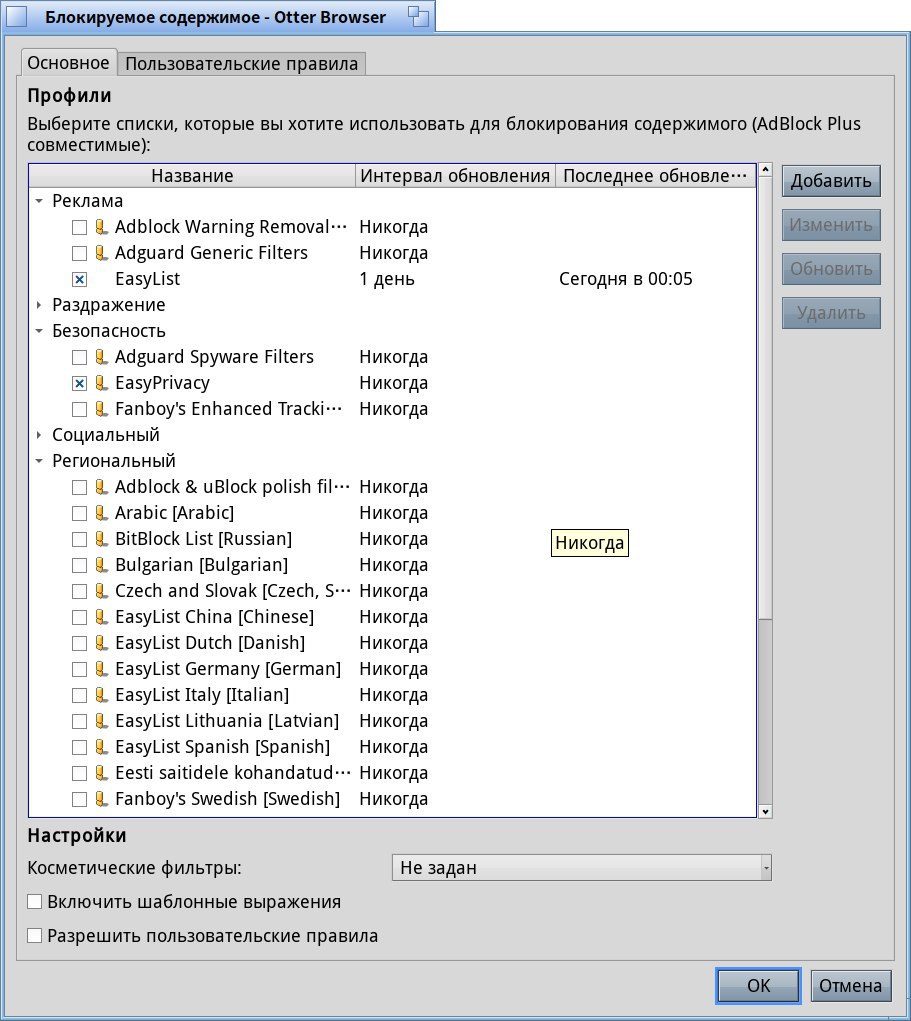911x1021 pixels.
Task: Select 'EasyList Italy [Italian]' row
Action: pyautogui.click(x=393, y=695)
